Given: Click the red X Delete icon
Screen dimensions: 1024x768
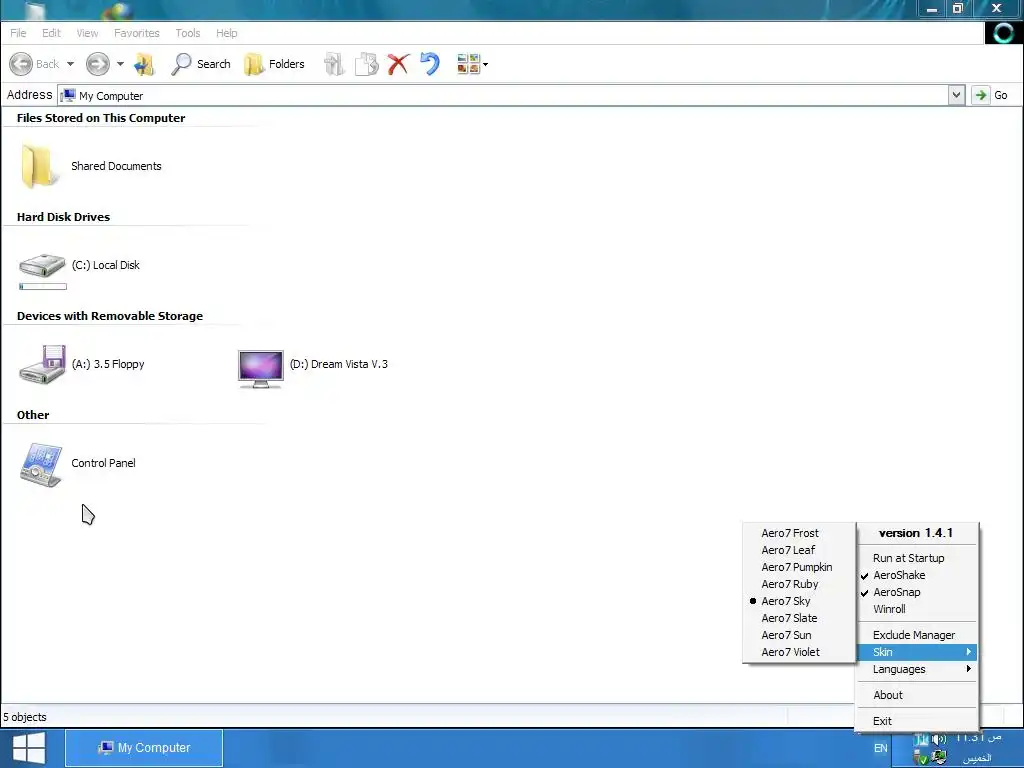Looking at the screenshot, I should (398, 64).
